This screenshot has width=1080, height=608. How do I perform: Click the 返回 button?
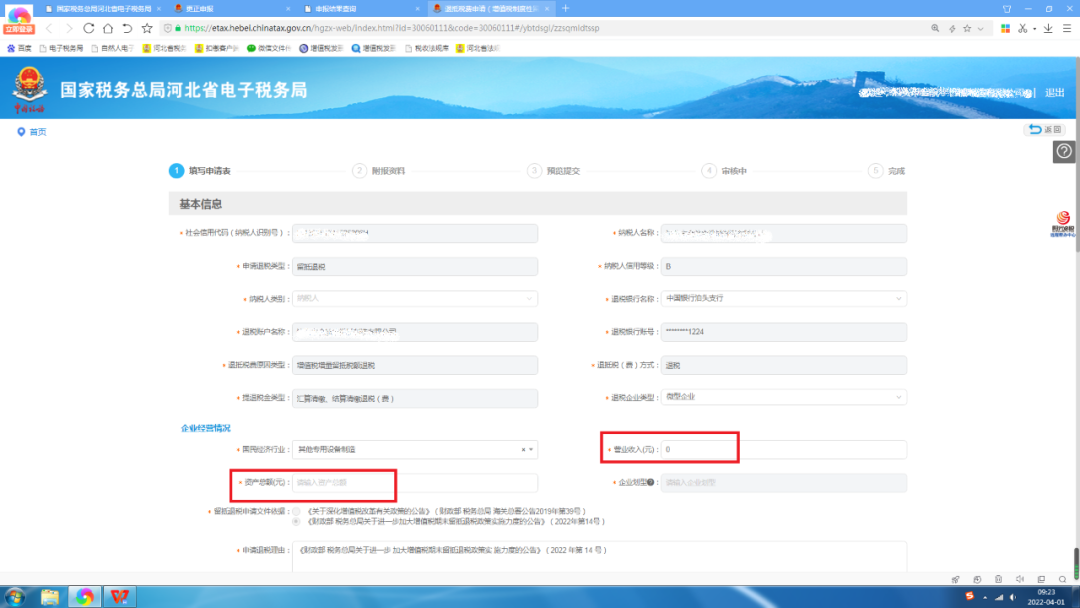1046,129
